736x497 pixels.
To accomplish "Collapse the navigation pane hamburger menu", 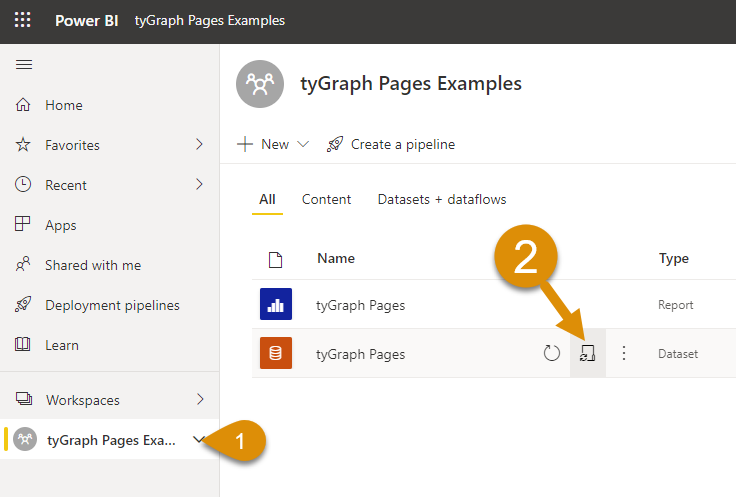I will coord(24,65).
